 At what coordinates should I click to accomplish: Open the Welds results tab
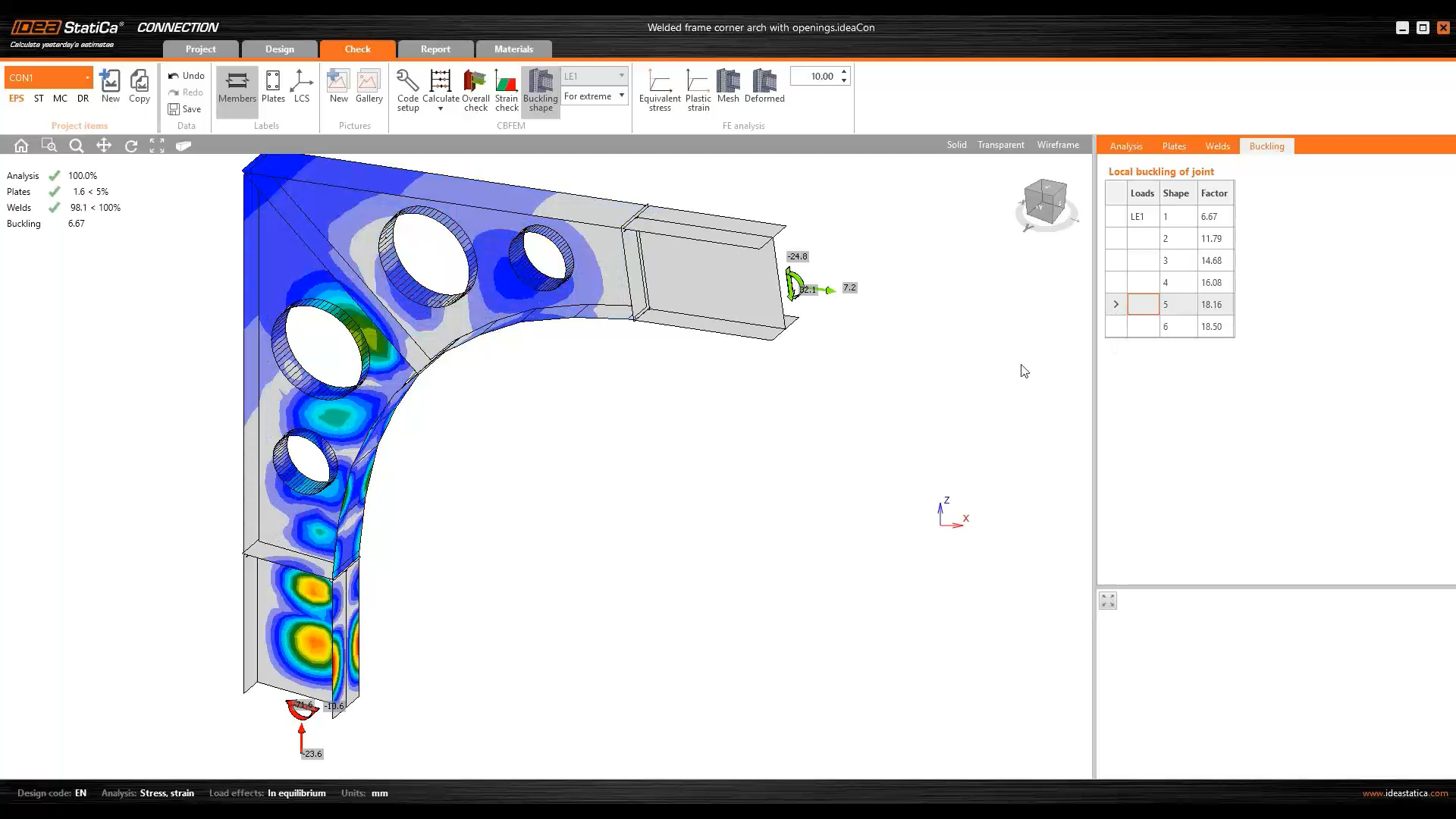(x=1217, y=146)
